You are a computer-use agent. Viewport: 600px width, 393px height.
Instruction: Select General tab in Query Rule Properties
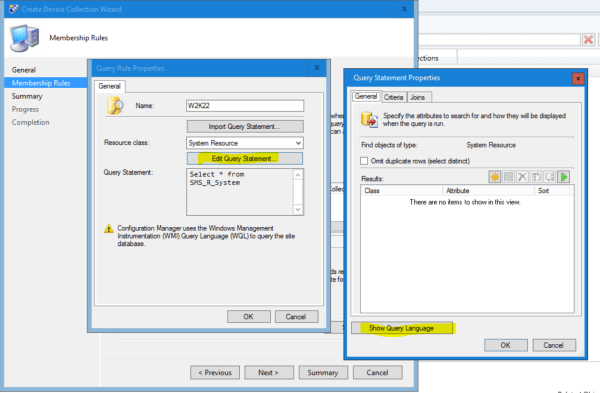tap(109, 86)
